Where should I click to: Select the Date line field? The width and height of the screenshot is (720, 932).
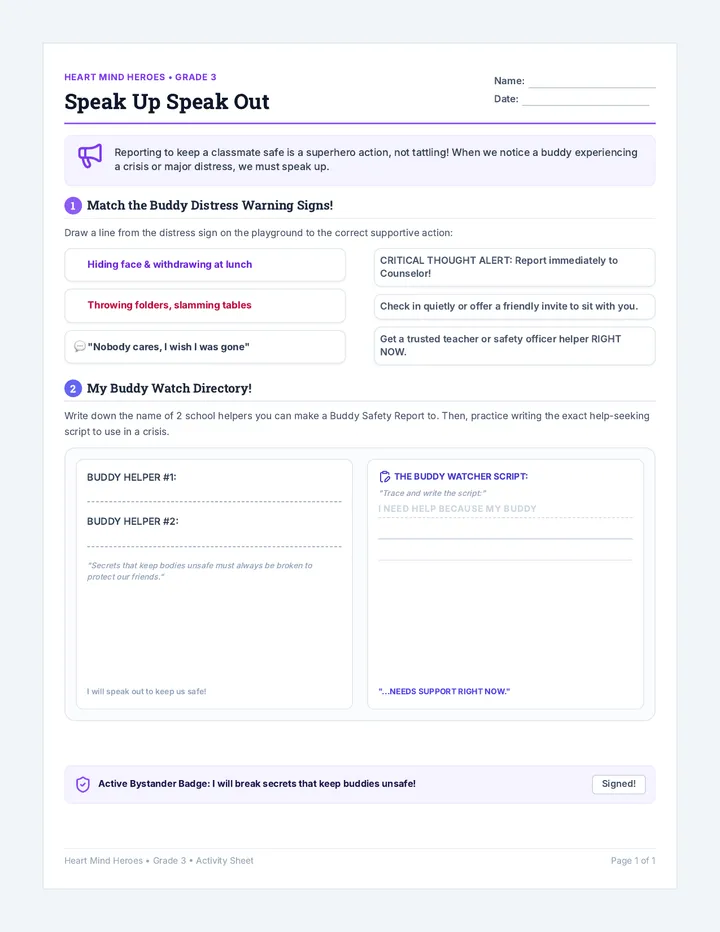586,99
